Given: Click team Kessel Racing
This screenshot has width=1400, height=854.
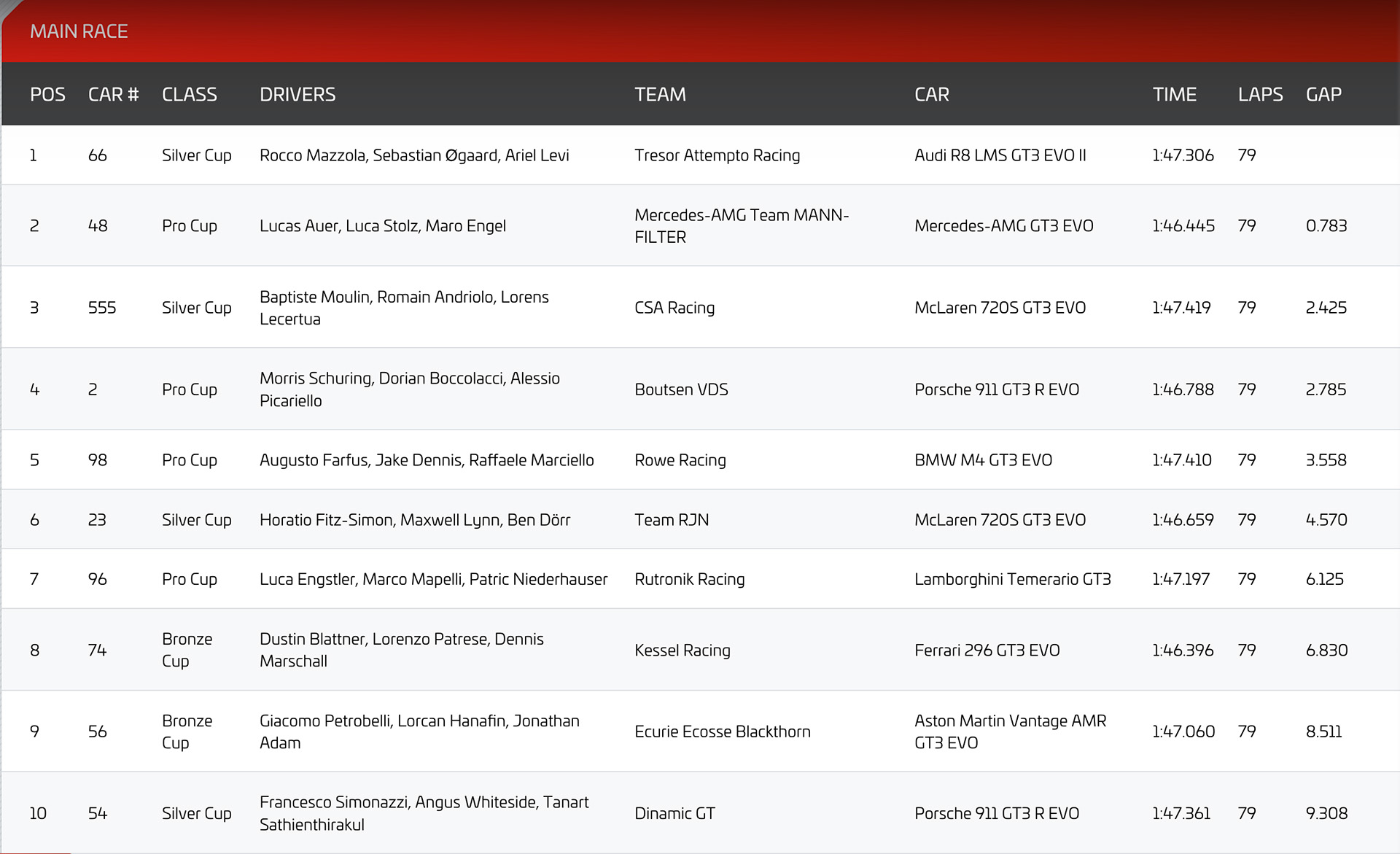Looking at the screenshot, I should 682,651.
